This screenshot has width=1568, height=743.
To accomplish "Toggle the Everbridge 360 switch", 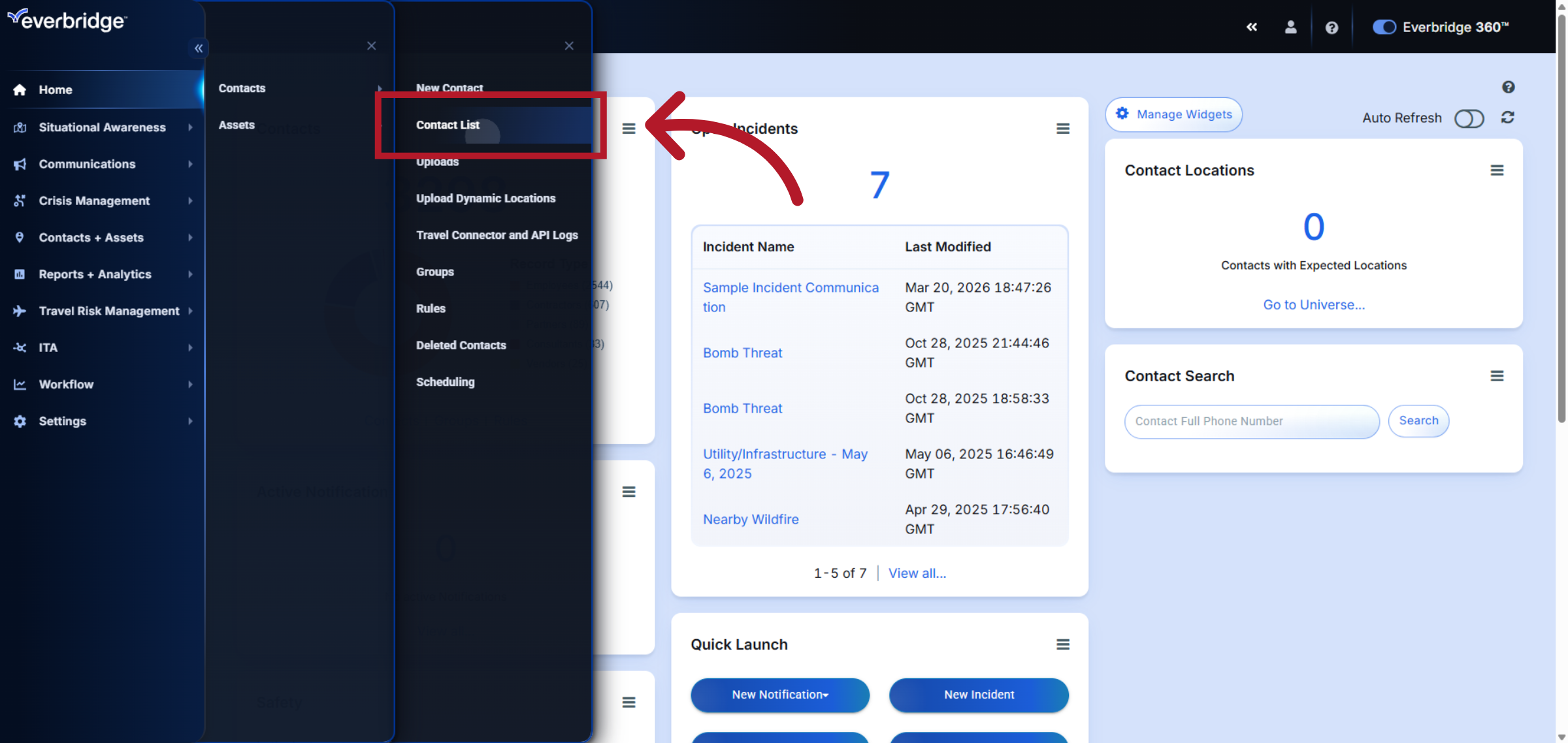I will tap(1384, 27).
